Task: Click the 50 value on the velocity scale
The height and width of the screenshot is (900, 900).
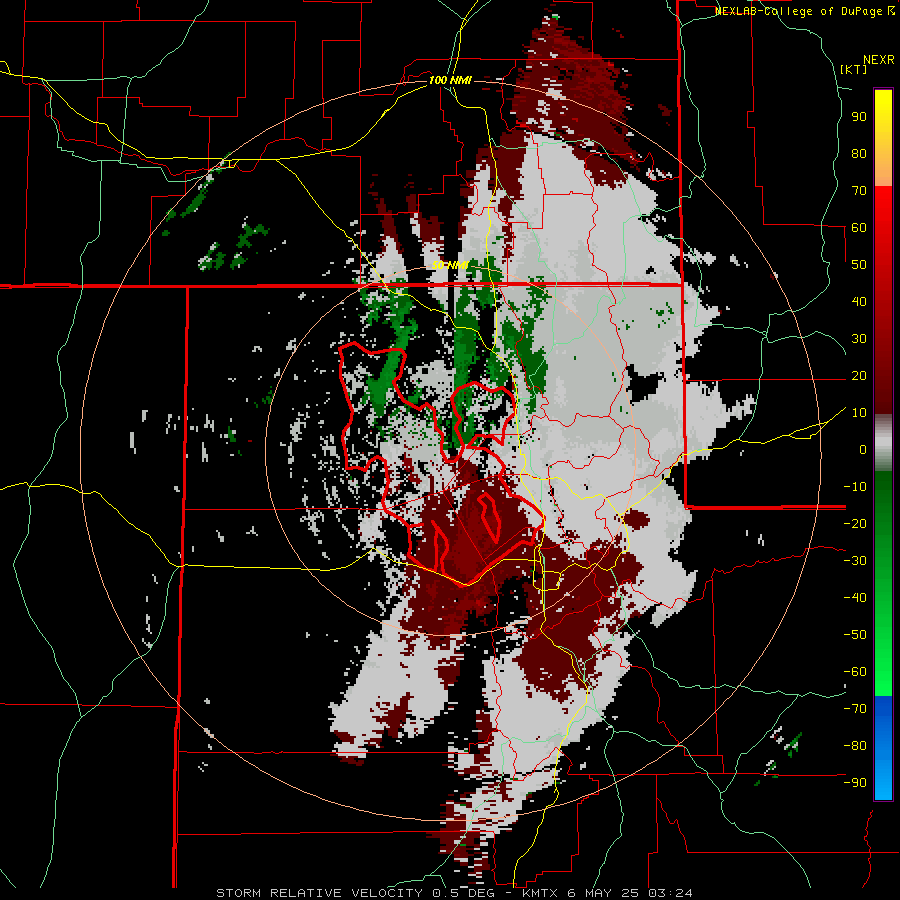Action: pos(859,265)
